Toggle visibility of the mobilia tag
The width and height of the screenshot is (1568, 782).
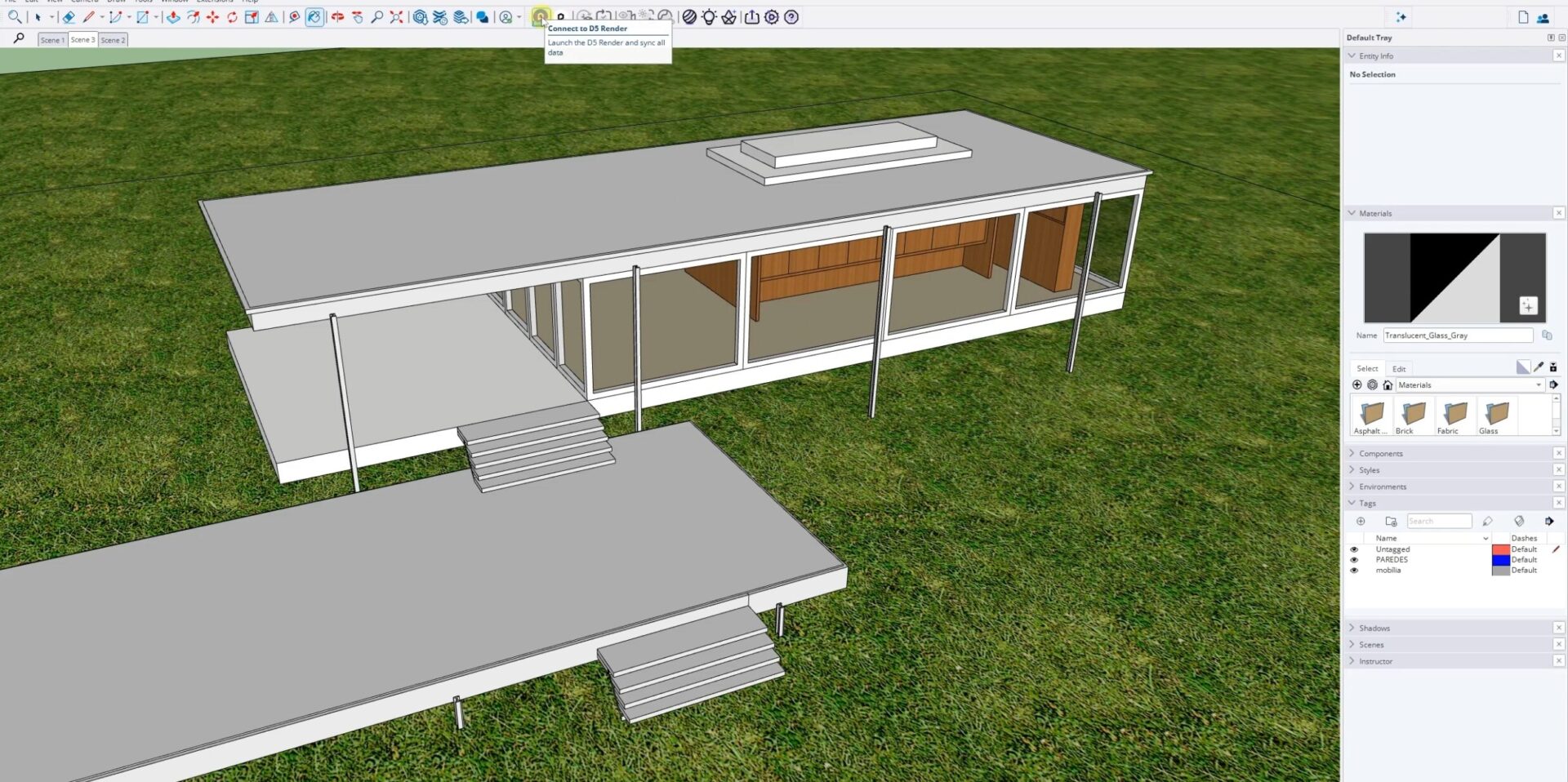(x=1354, y=571)
